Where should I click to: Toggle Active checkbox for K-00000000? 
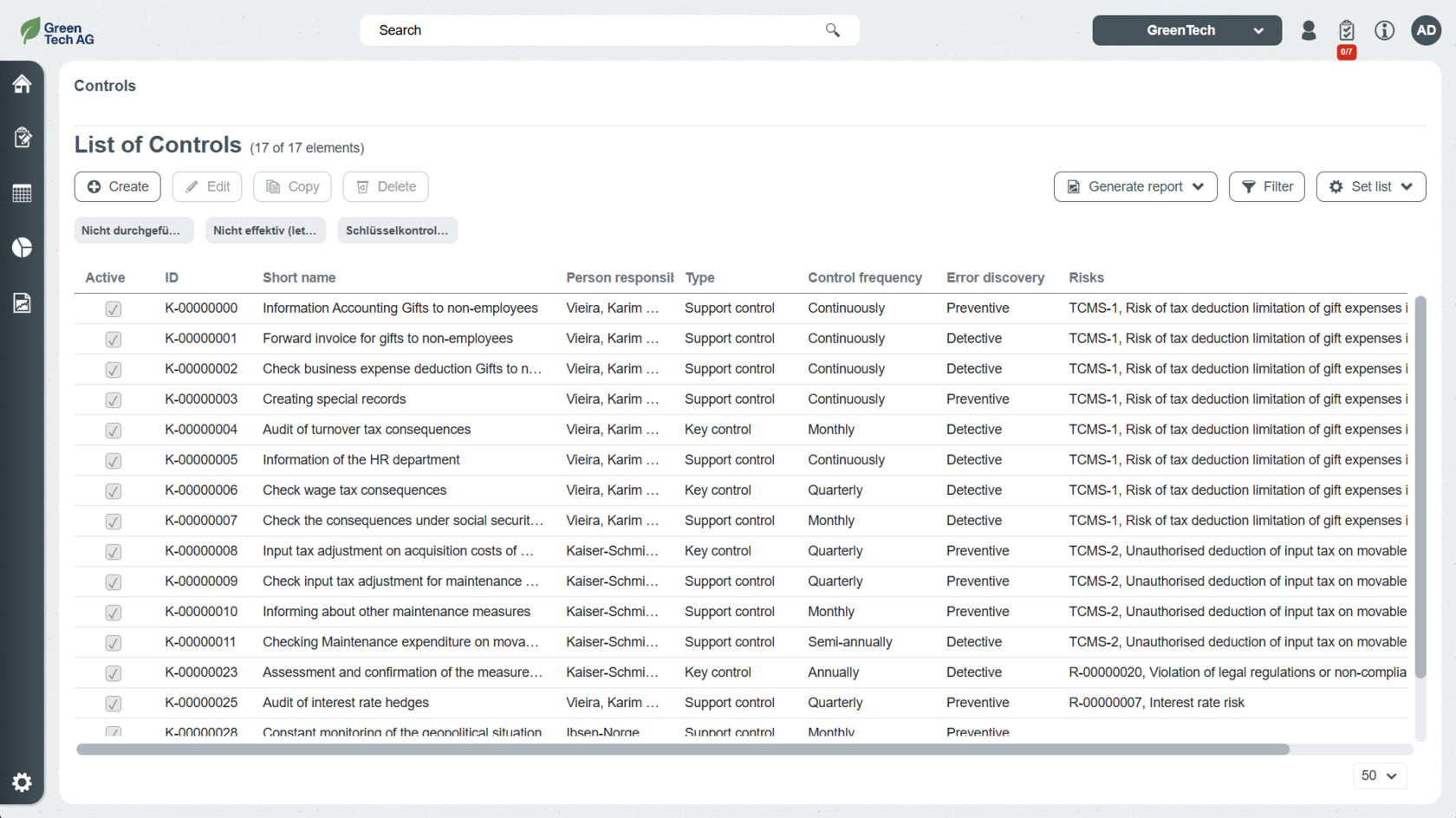(x=114, y=309)
